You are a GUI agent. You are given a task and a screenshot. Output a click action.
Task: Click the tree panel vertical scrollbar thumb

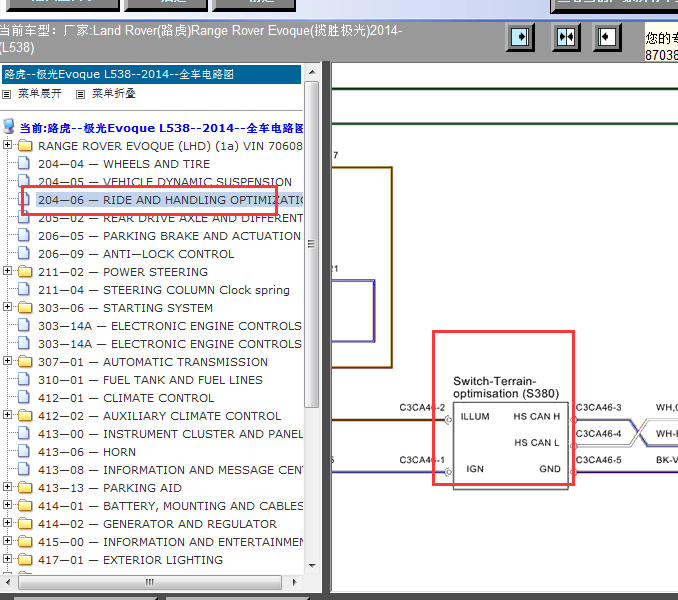coord(311,244)
